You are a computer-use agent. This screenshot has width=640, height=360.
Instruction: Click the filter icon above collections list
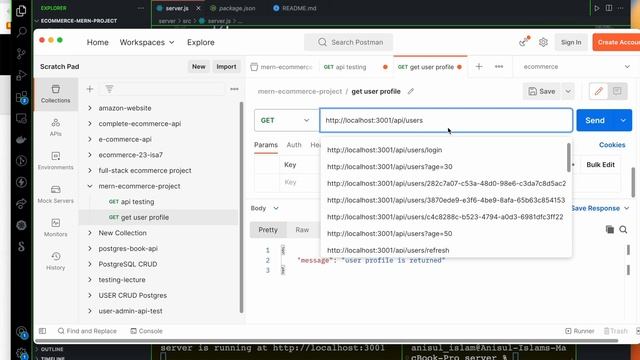pos(109,89)
